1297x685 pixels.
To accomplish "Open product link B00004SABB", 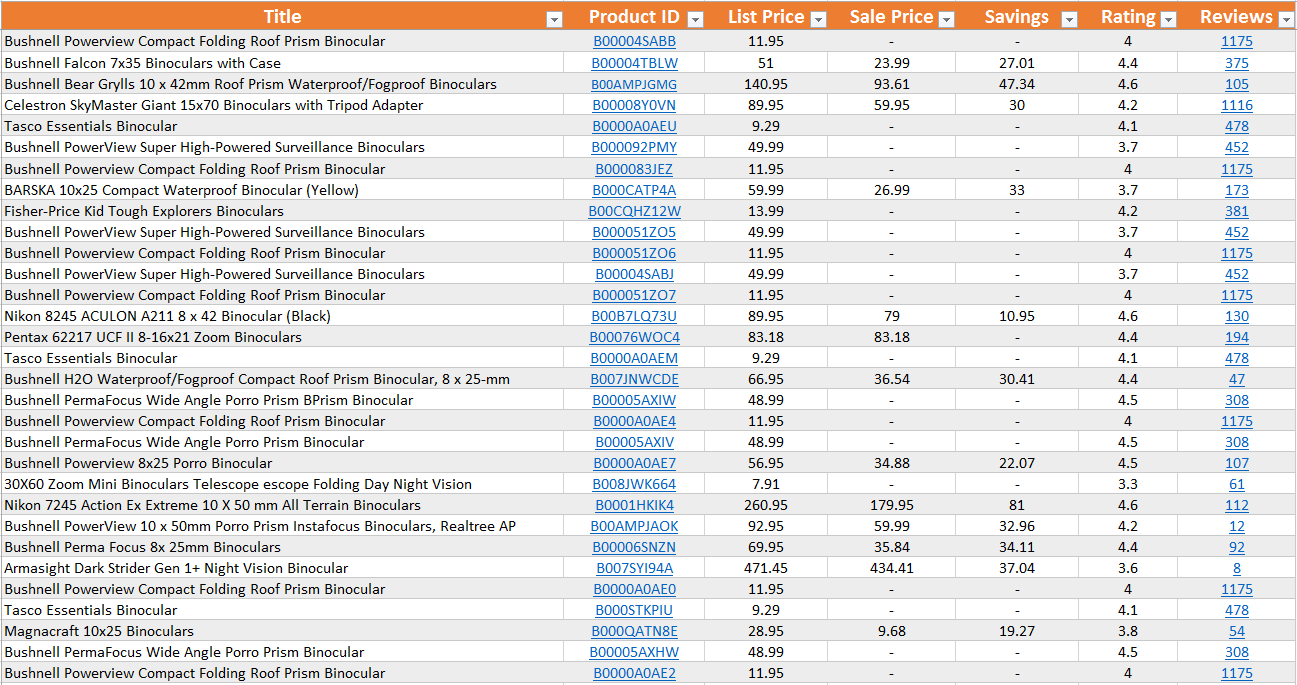I will 635,42.
